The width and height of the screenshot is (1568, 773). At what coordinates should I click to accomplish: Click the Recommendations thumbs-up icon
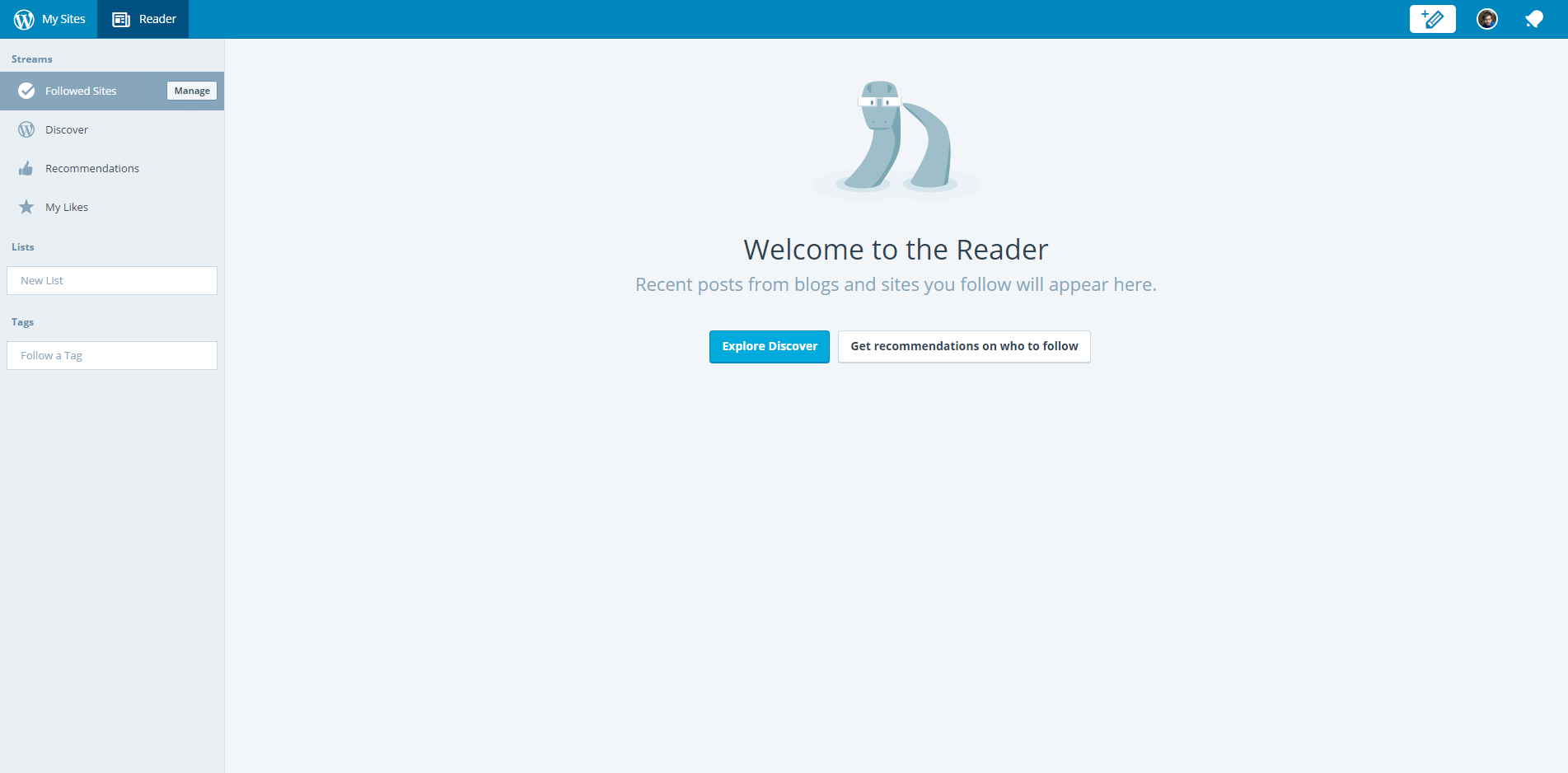coord(26,168)
